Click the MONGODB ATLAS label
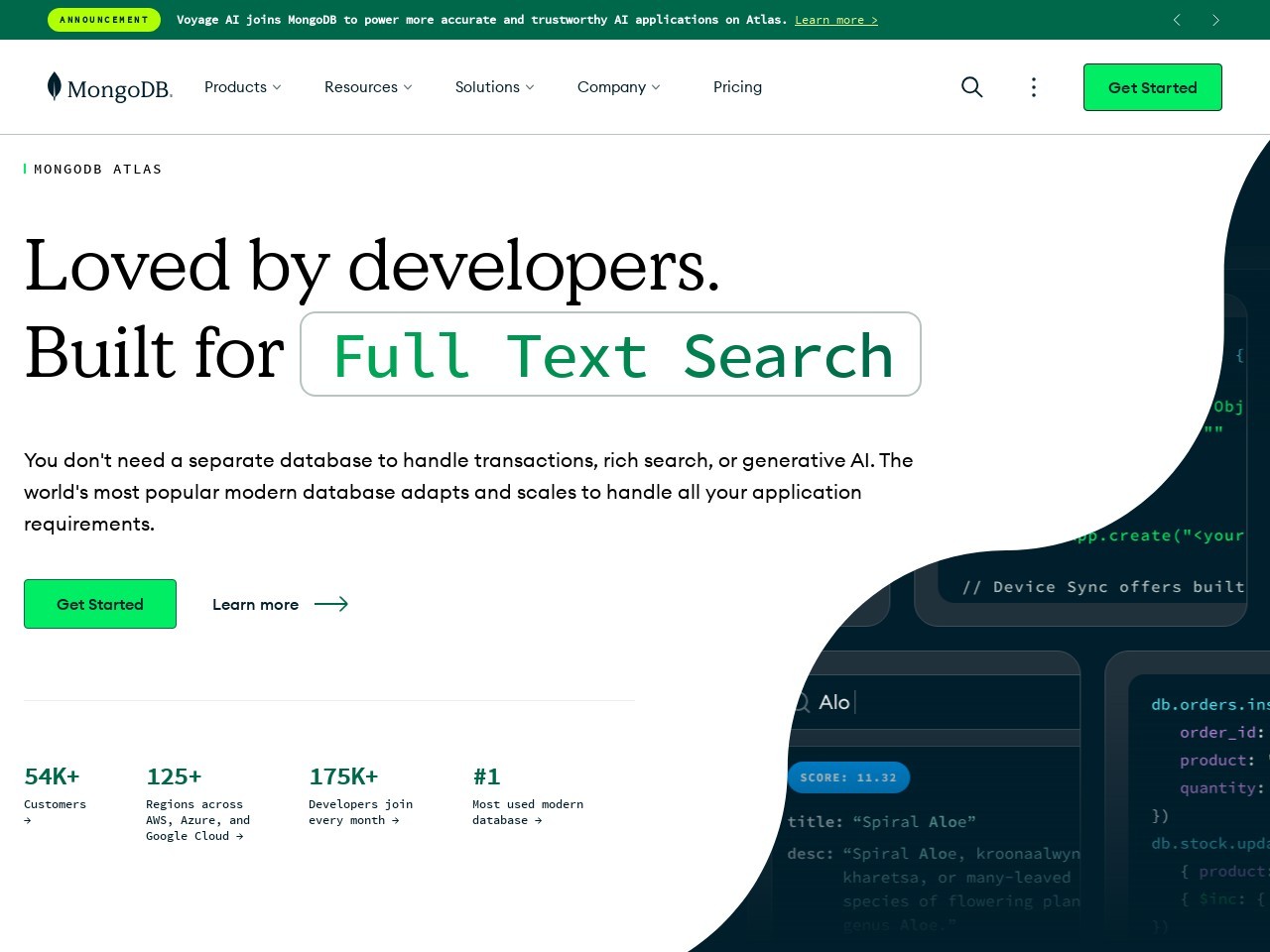1270x952 pixels. pyautogui.click(x=97, y=170)
